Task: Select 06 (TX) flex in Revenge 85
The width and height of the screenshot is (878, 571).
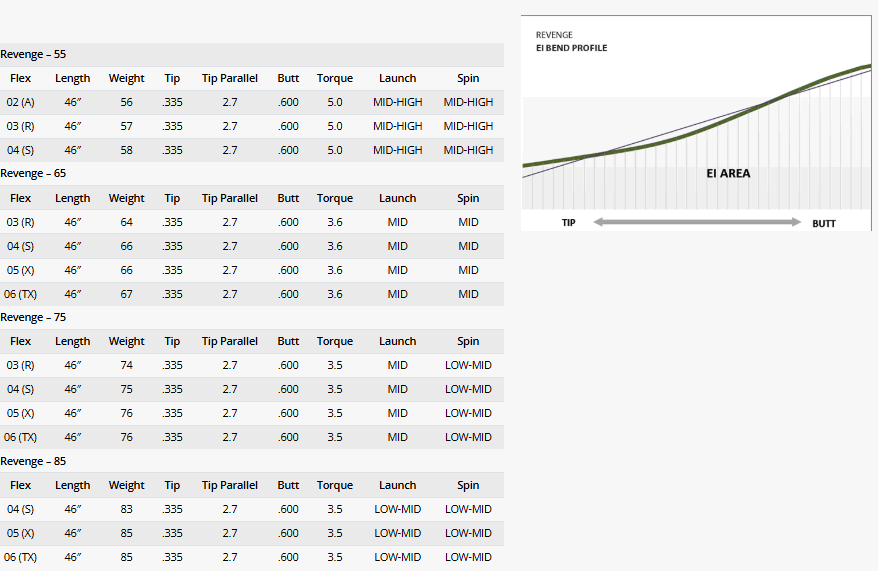Action: tap(20, 558)
